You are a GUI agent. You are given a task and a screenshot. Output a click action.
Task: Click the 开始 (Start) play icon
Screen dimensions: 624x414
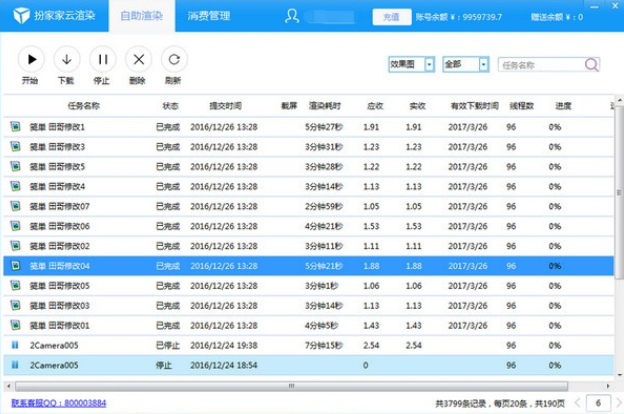coord(29,60)
